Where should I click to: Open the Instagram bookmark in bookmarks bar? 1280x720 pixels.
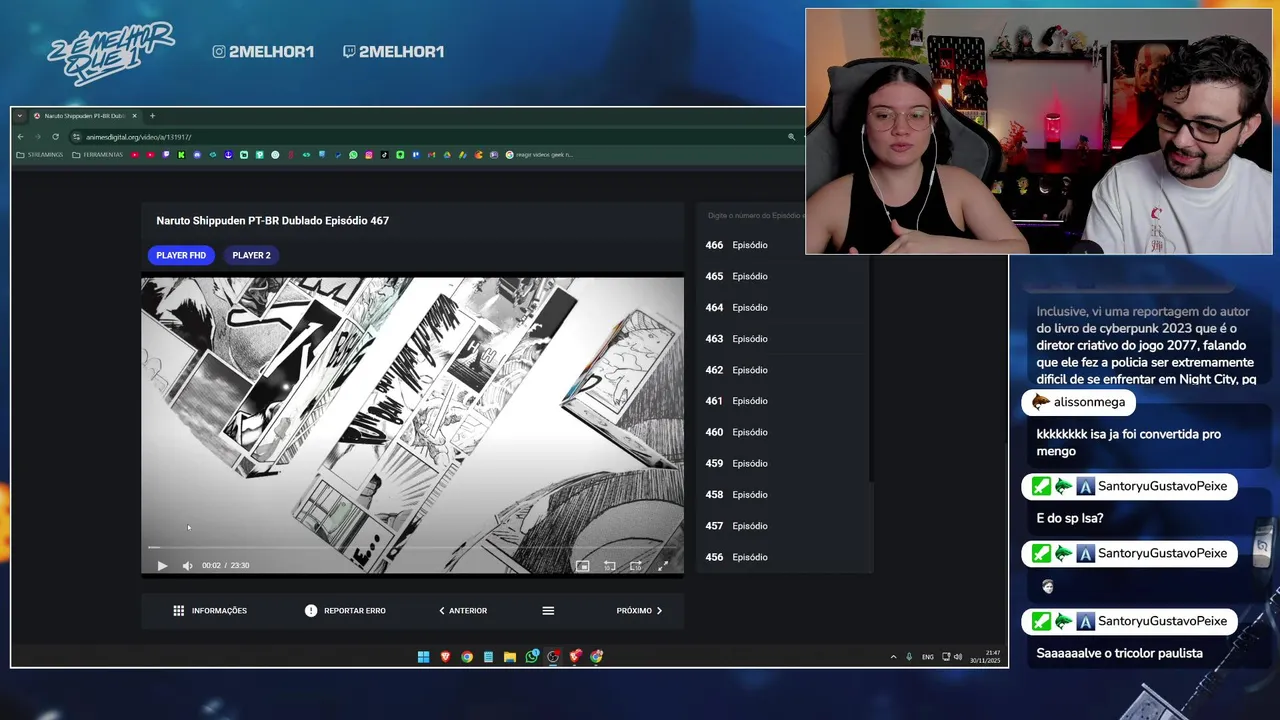click(369, 155)
